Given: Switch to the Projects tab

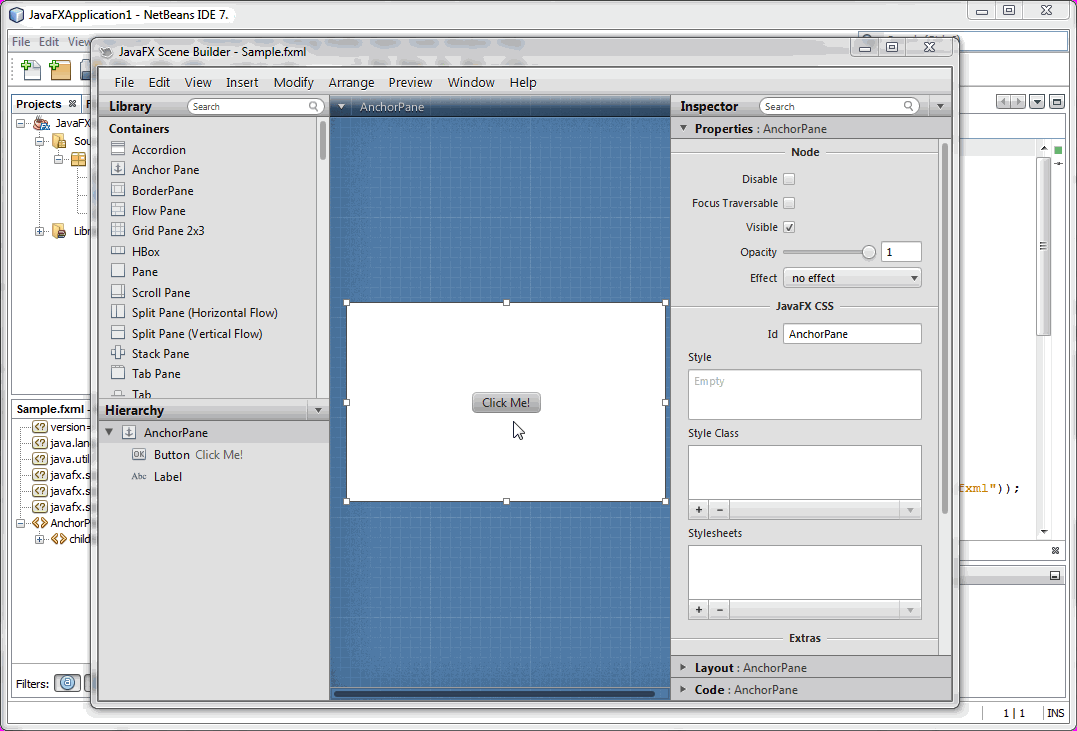Looking at the screenshot, I should (38, 103).
